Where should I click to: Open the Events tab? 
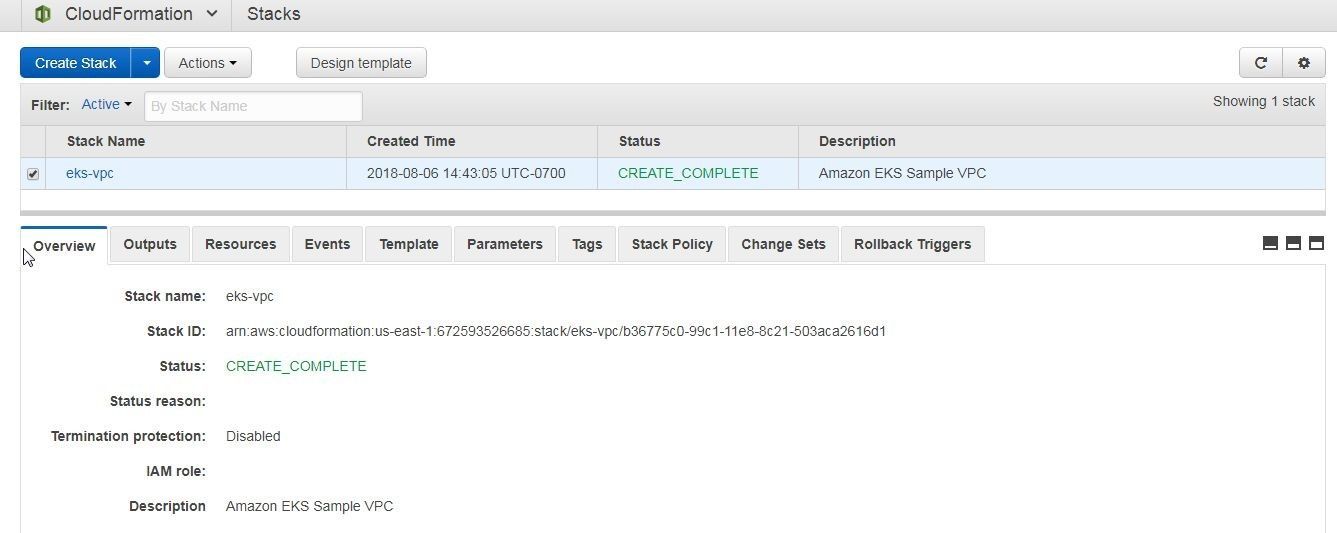click(327, 244)
